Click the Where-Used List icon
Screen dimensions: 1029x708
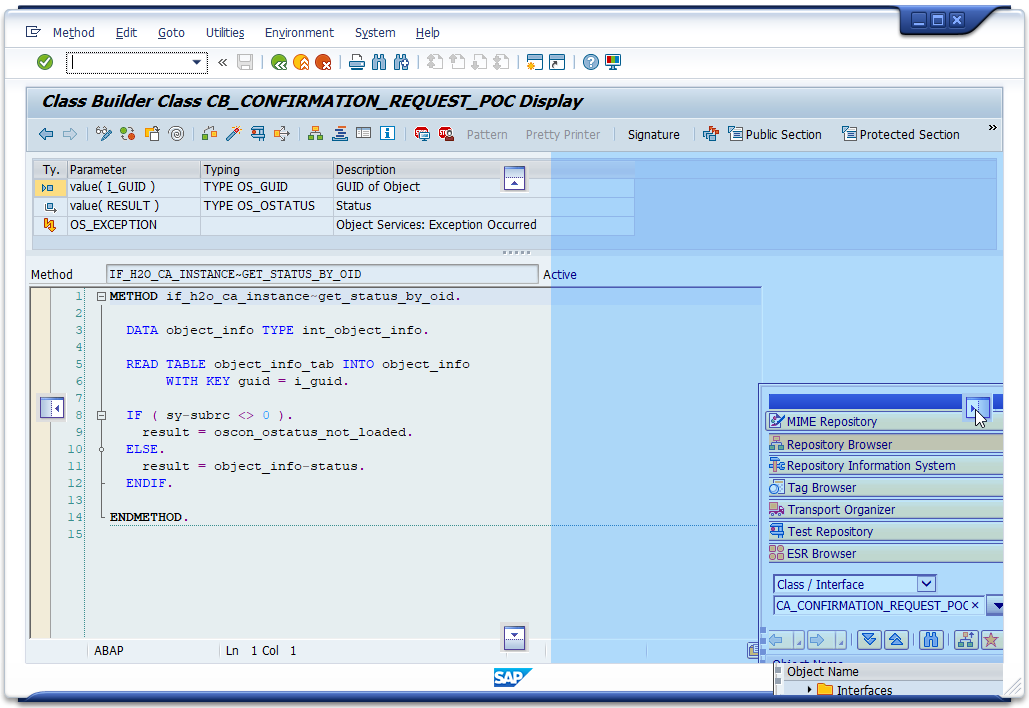[282, 134]
